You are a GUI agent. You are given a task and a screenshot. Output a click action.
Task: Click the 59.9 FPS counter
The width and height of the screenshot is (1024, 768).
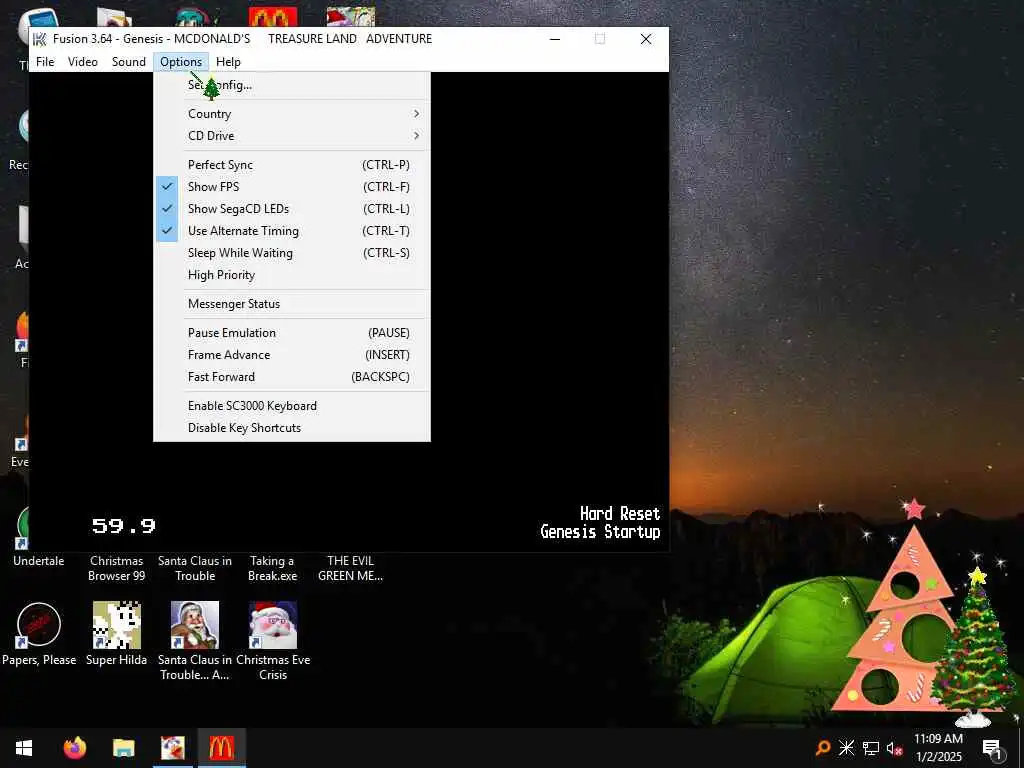(x=123, y=526)
